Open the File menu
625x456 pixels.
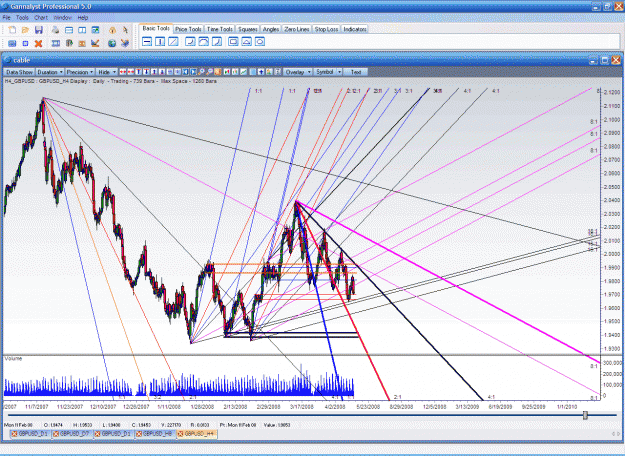6,18
